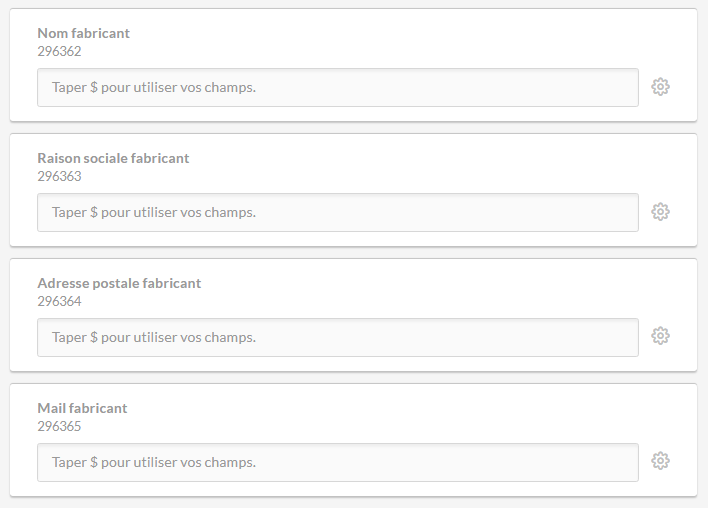Click the "Raison sociale fabricant" label

pyautogui.click(x=113, y=158)
